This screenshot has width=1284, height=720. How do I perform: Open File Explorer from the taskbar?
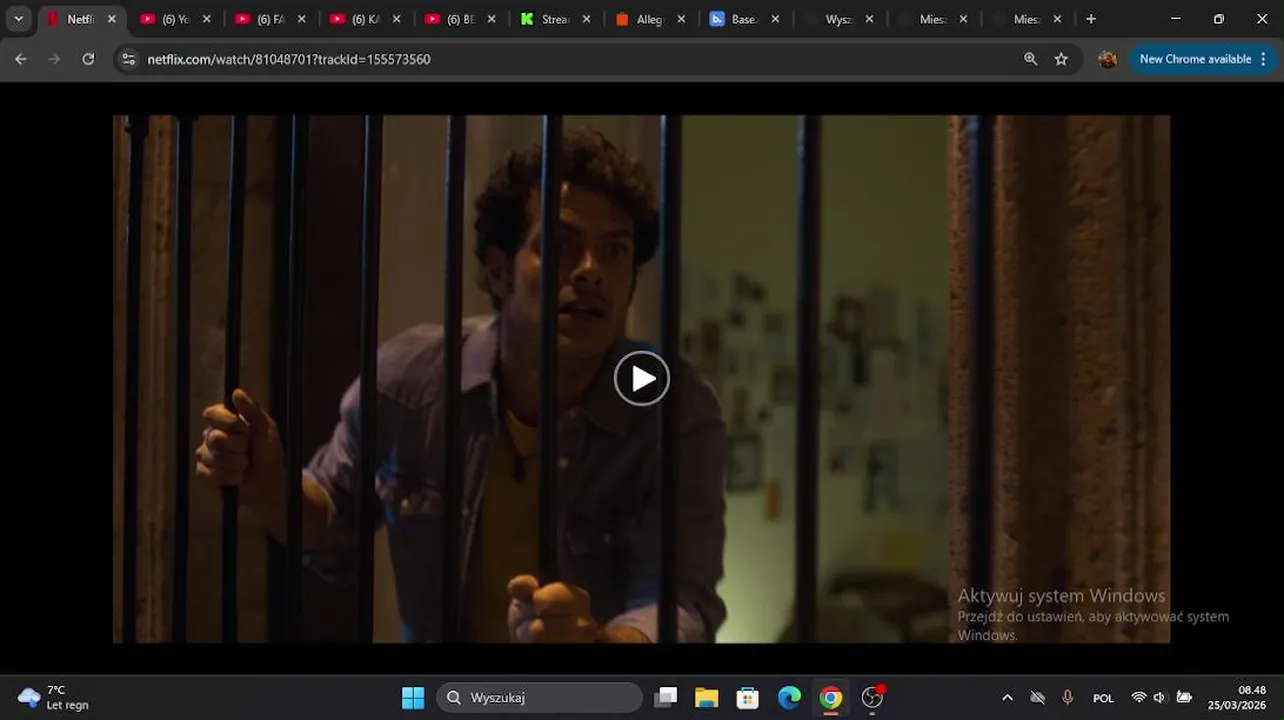tap(707, 698)
